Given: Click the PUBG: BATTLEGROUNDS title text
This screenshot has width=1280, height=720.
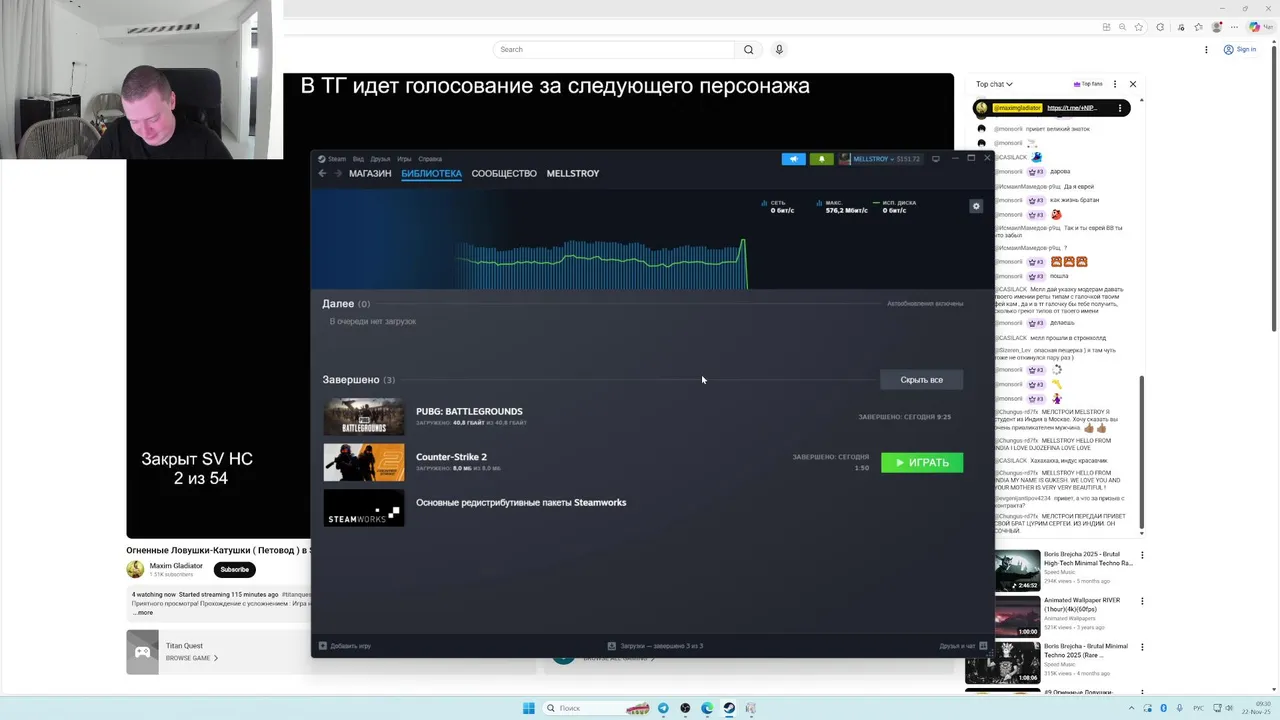Looking at the screenshot, I should pos(469,411).
